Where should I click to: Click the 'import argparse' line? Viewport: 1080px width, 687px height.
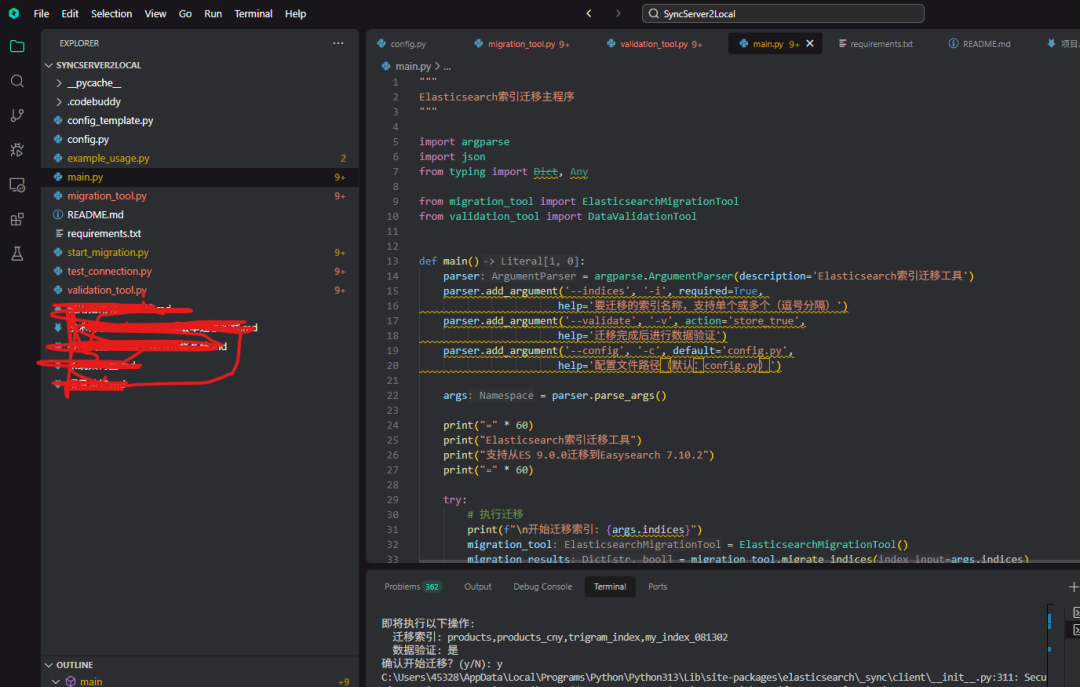464,142
